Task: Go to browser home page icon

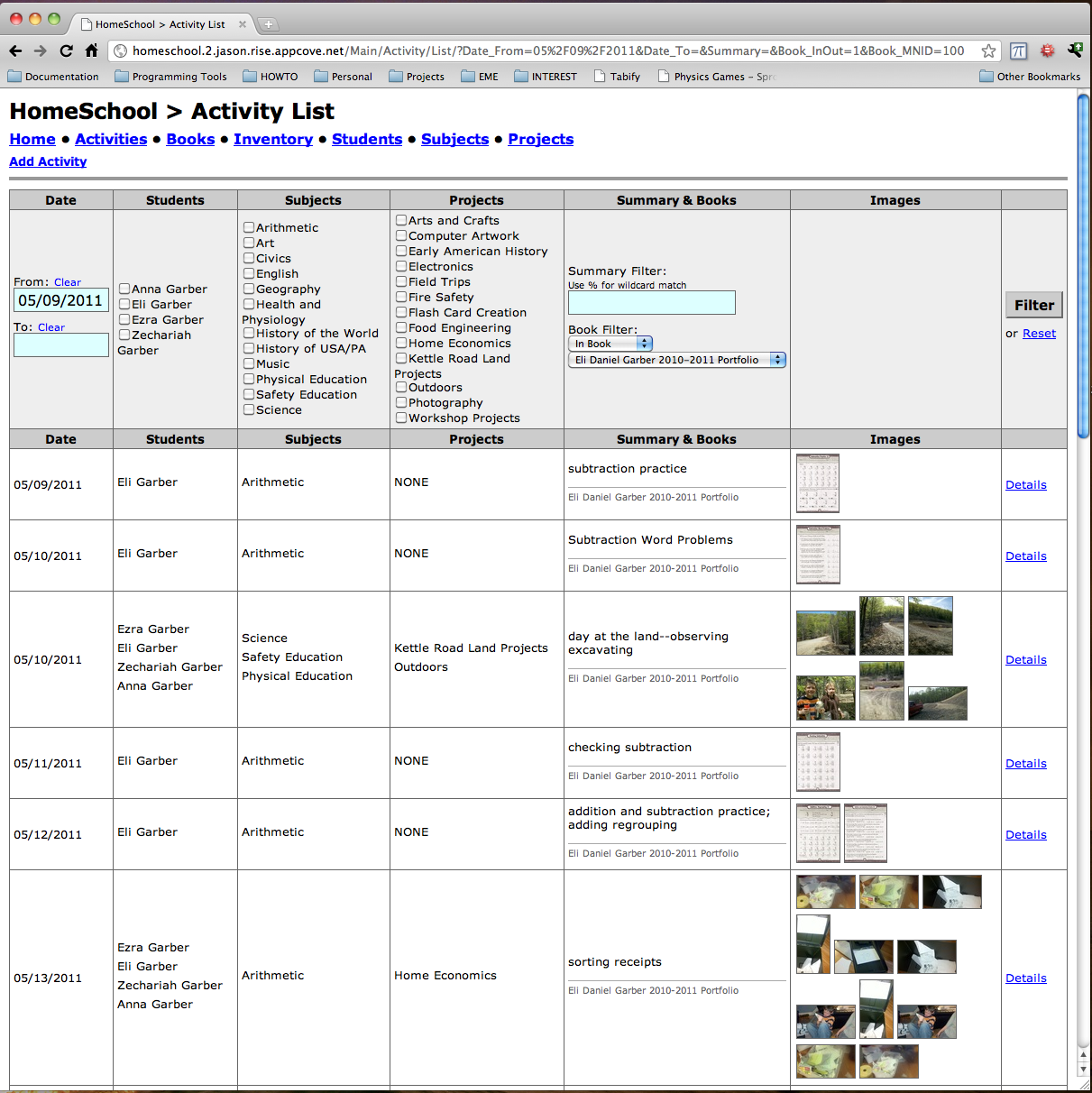Action: pos(91,51)
